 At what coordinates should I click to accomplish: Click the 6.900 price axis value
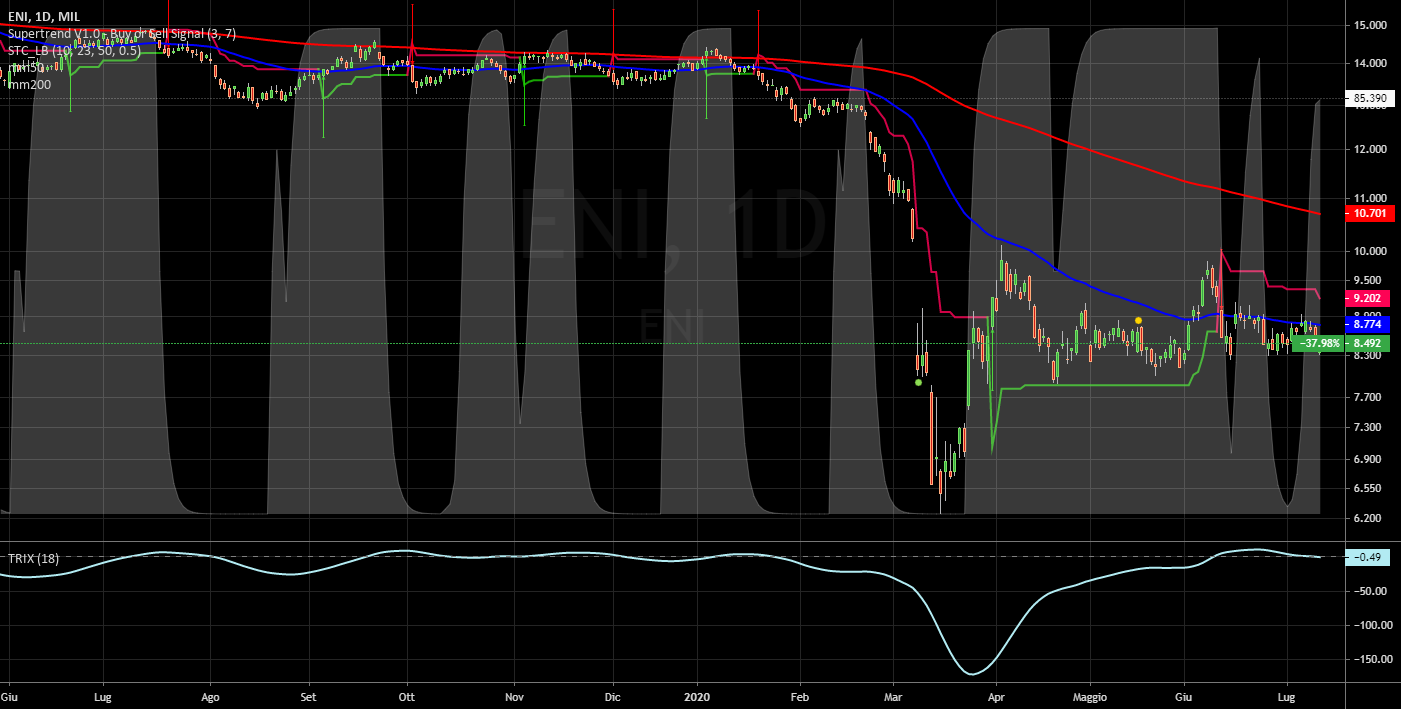1367,459
